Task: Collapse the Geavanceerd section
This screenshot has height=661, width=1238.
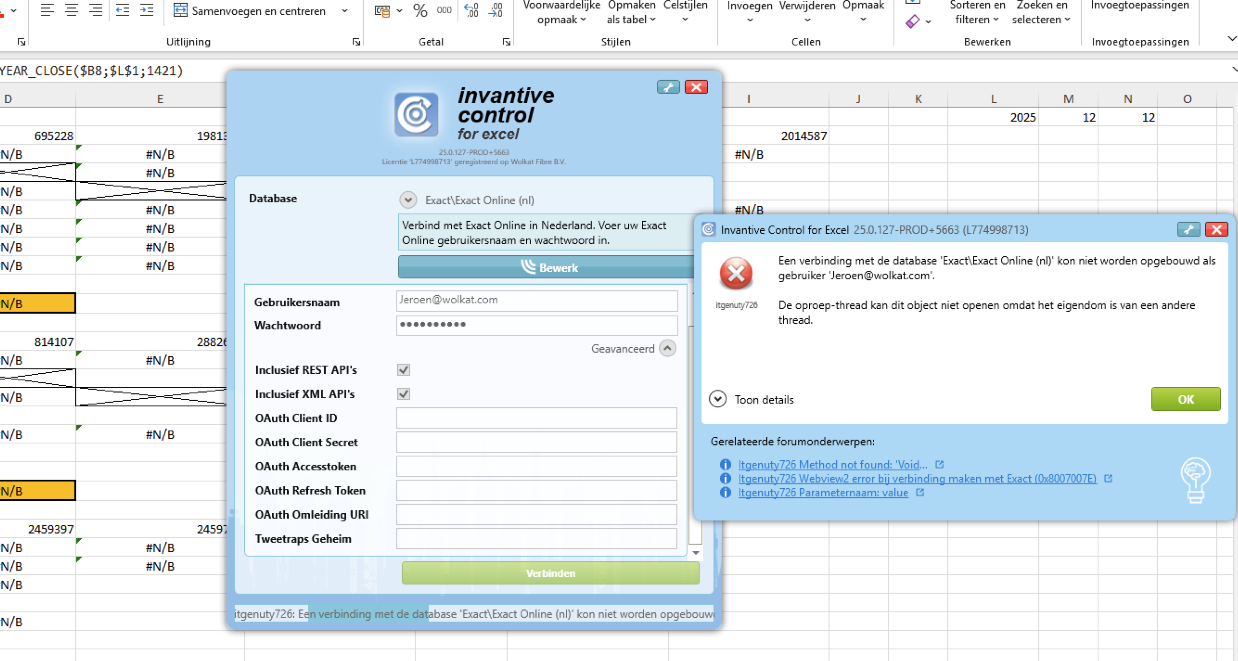Action: (668, 349)
